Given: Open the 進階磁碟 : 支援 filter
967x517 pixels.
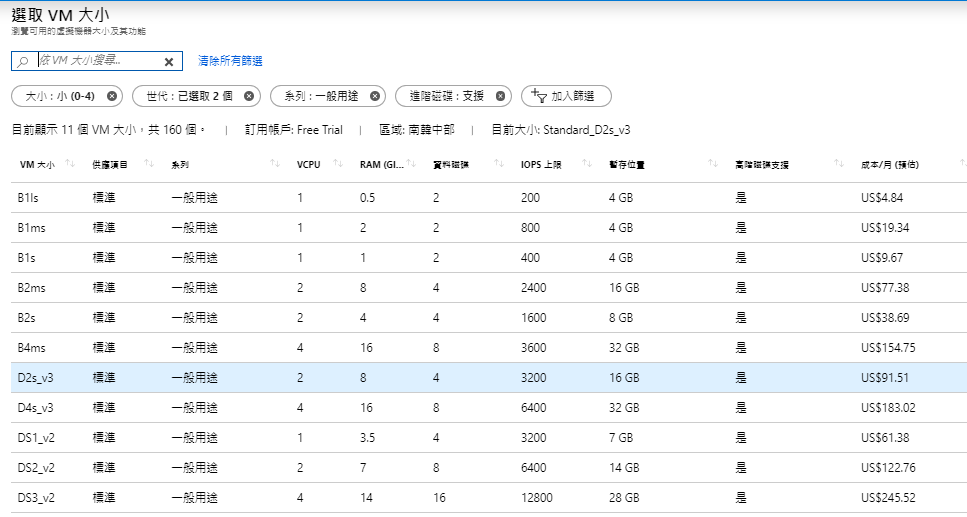Looking at the screenshot, I should tap(447, 96).
